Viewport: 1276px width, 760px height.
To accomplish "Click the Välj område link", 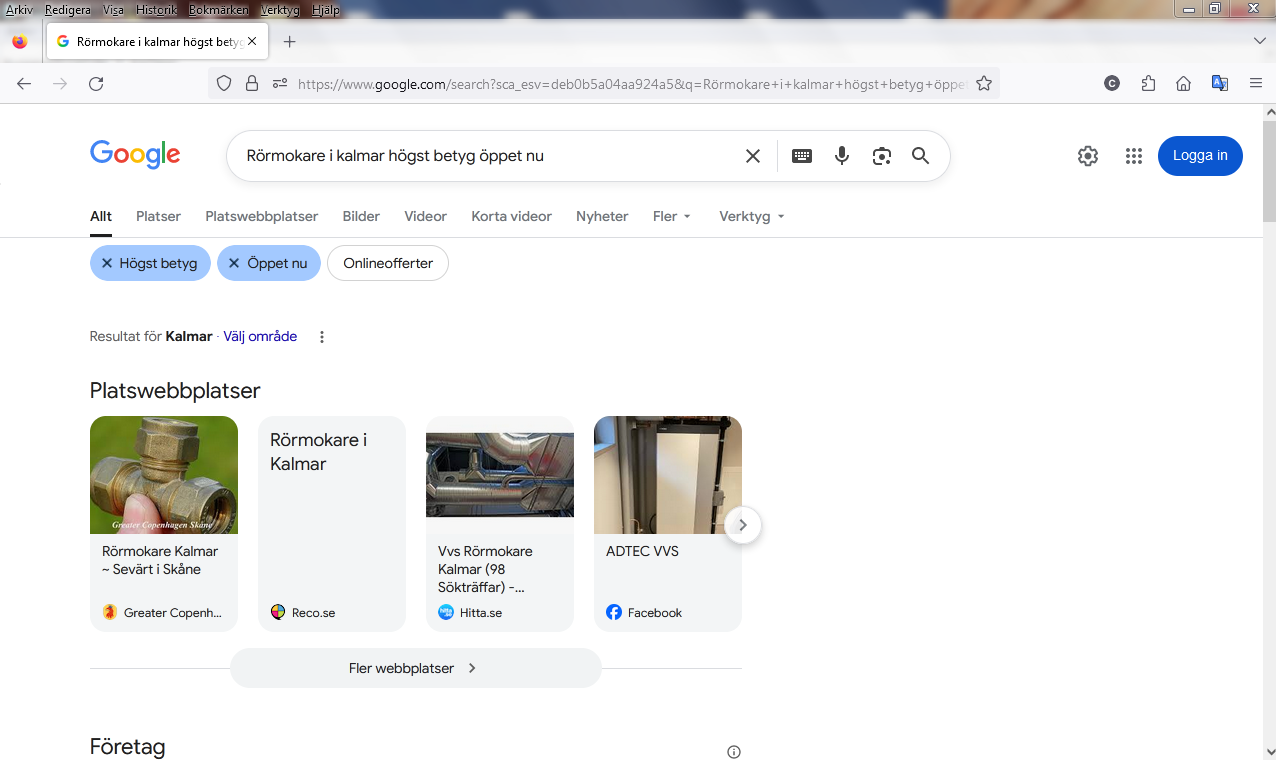I will pos(260,337).
